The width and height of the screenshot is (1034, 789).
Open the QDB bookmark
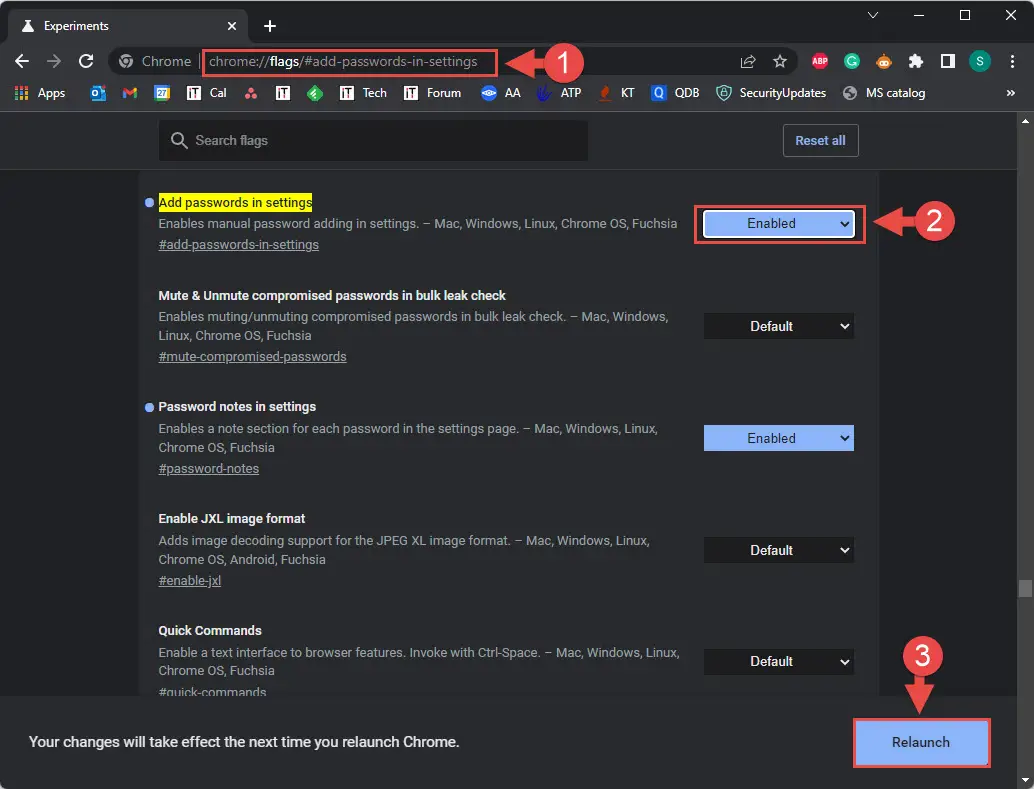click(675, 93)
